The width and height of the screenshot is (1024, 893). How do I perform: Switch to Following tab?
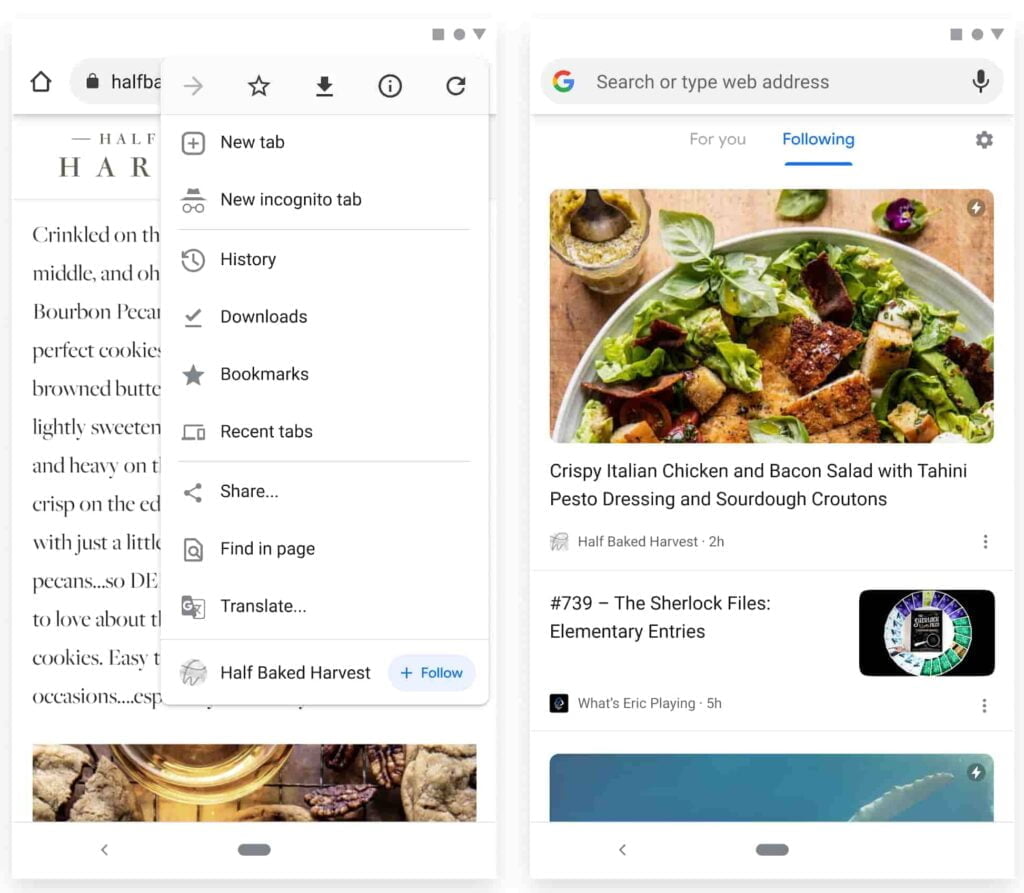818,139
